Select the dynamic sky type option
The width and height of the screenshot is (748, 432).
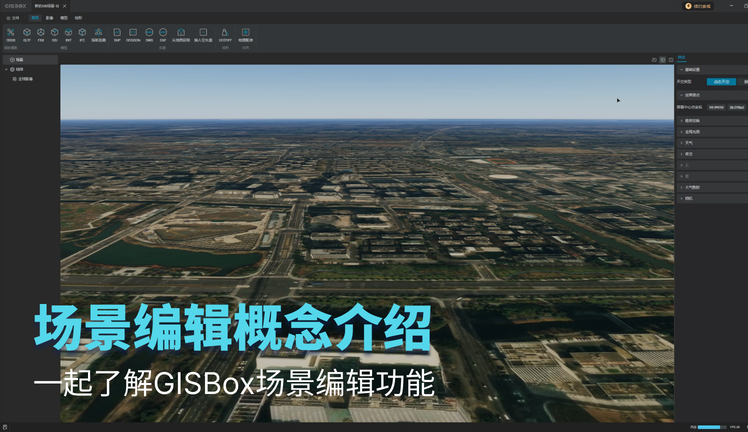tap(718, 81)
